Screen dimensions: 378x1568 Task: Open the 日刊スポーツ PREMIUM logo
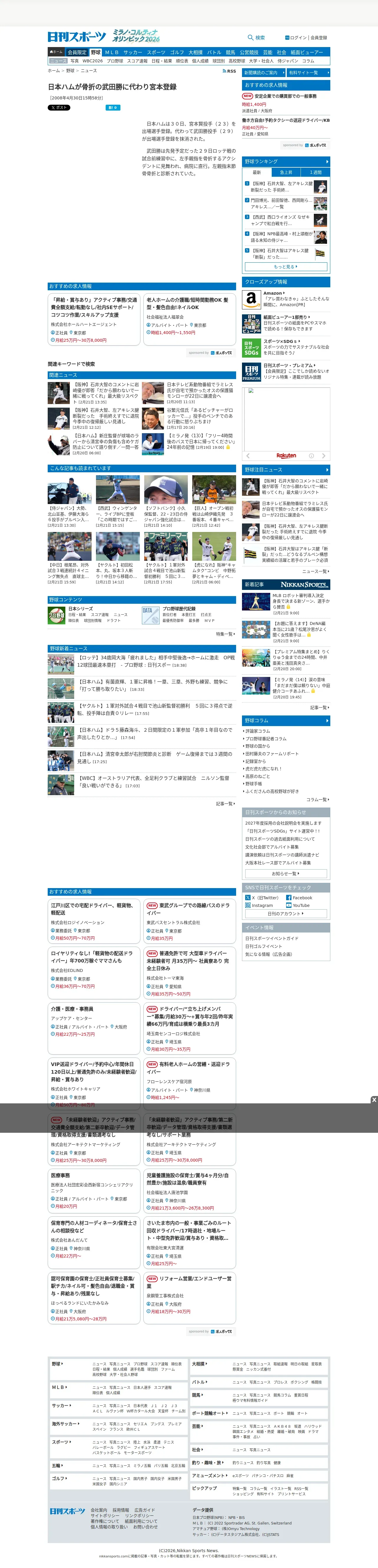[251, 372]
